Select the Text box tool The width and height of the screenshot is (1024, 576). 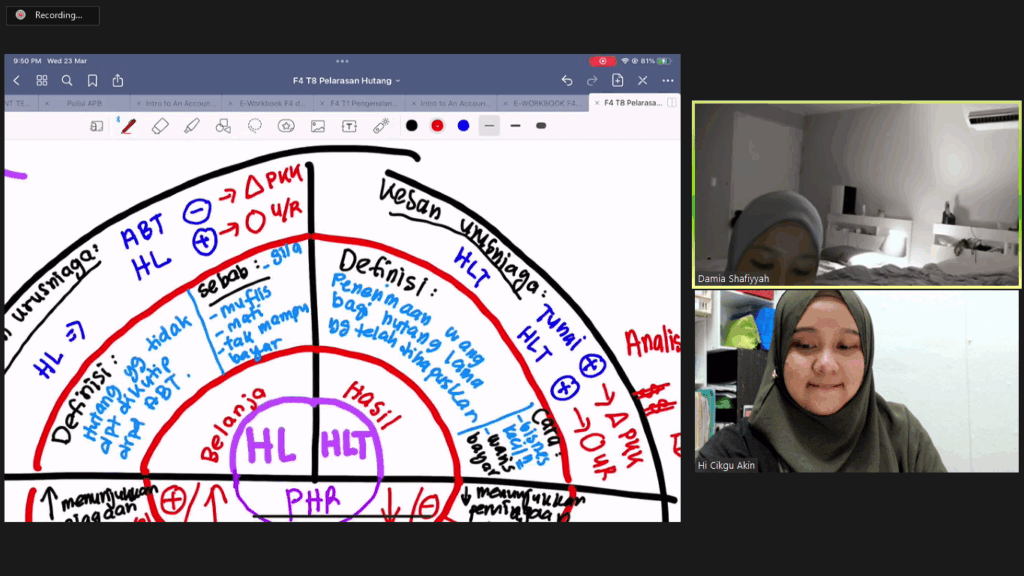[349, 126]
